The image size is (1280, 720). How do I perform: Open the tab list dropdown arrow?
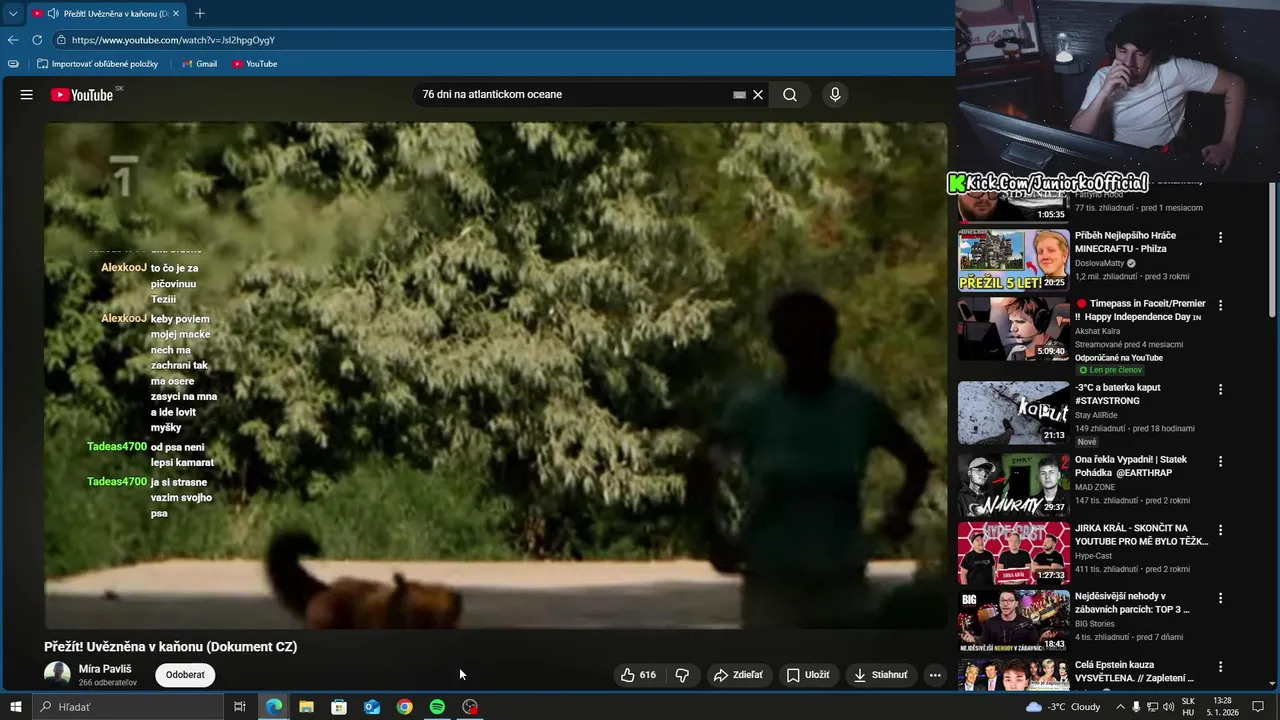[13, 14]
